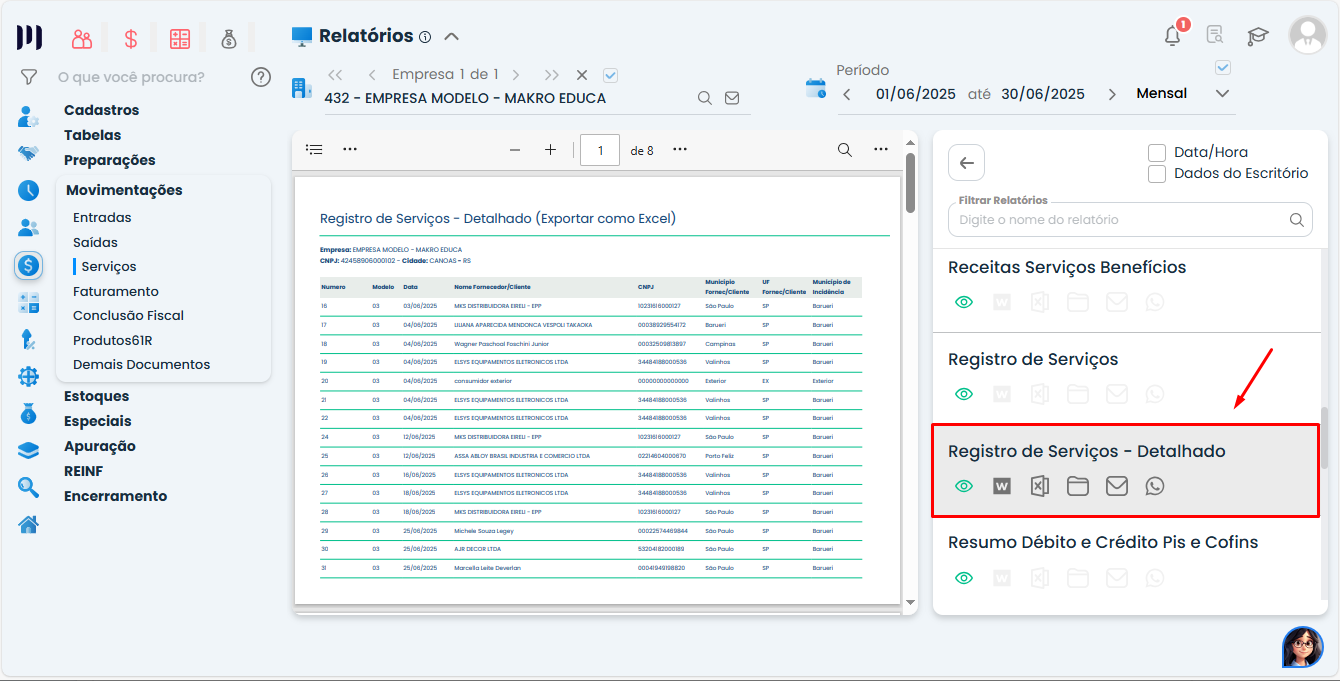
Task: Export Registro de Serviços - Detalhado to Word
Action: (x=1001, y=486)
